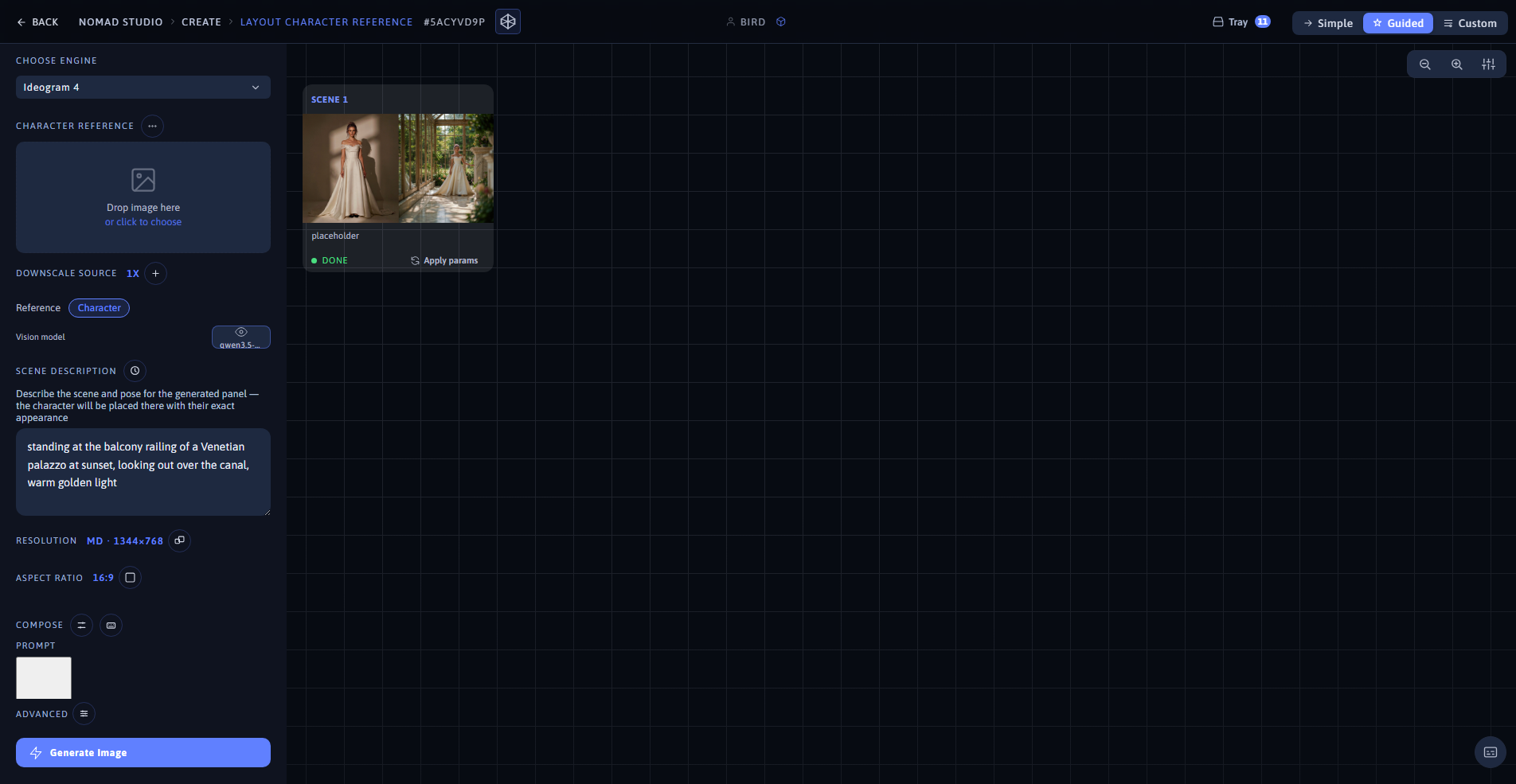Open the bottom-right panel icon
Image resolution: width=1516 pixels, height=784 pixels.
[x=1491, y=752]
